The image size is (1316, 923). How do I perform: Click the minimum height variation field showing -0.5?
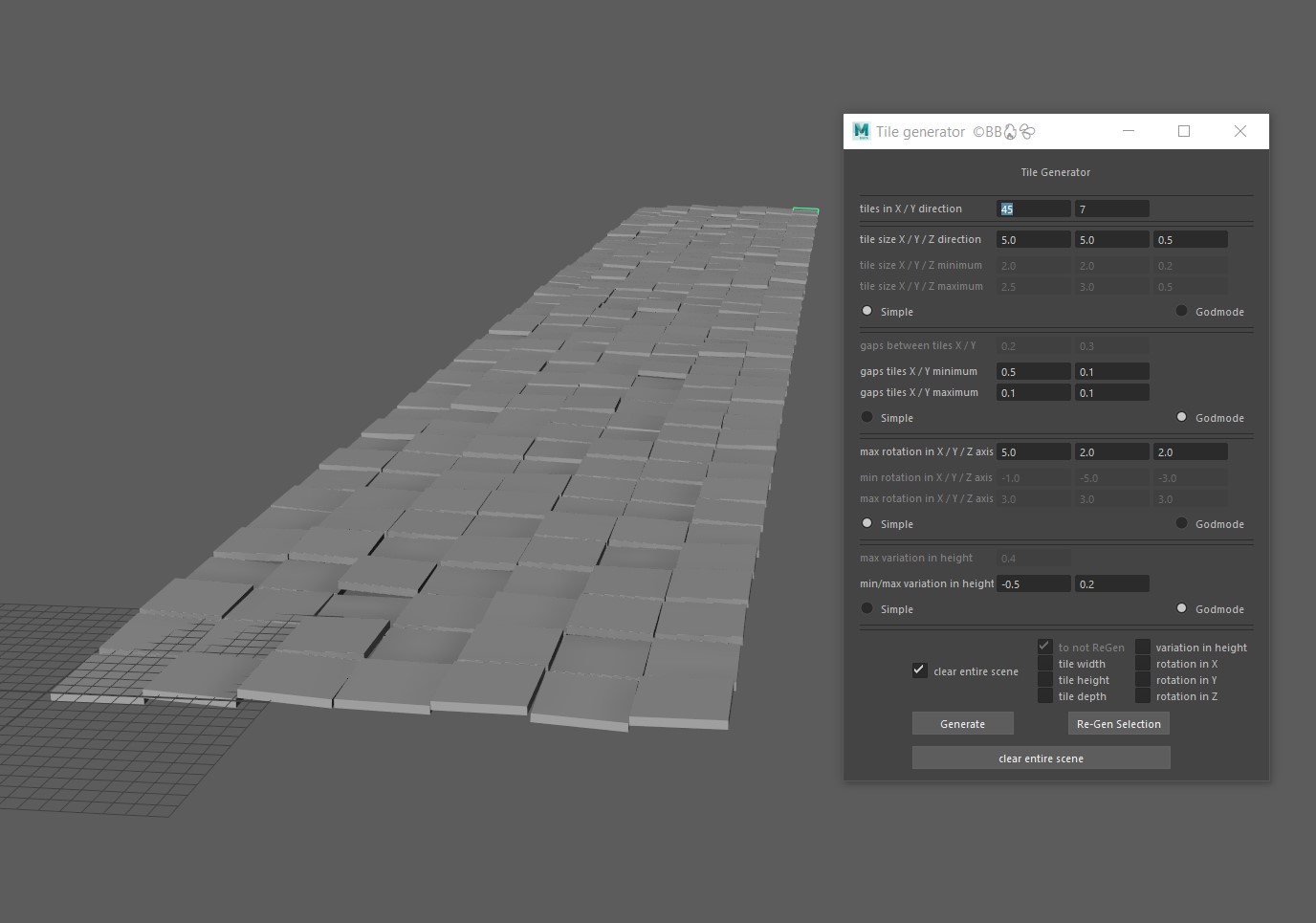tap(1034, 583)
